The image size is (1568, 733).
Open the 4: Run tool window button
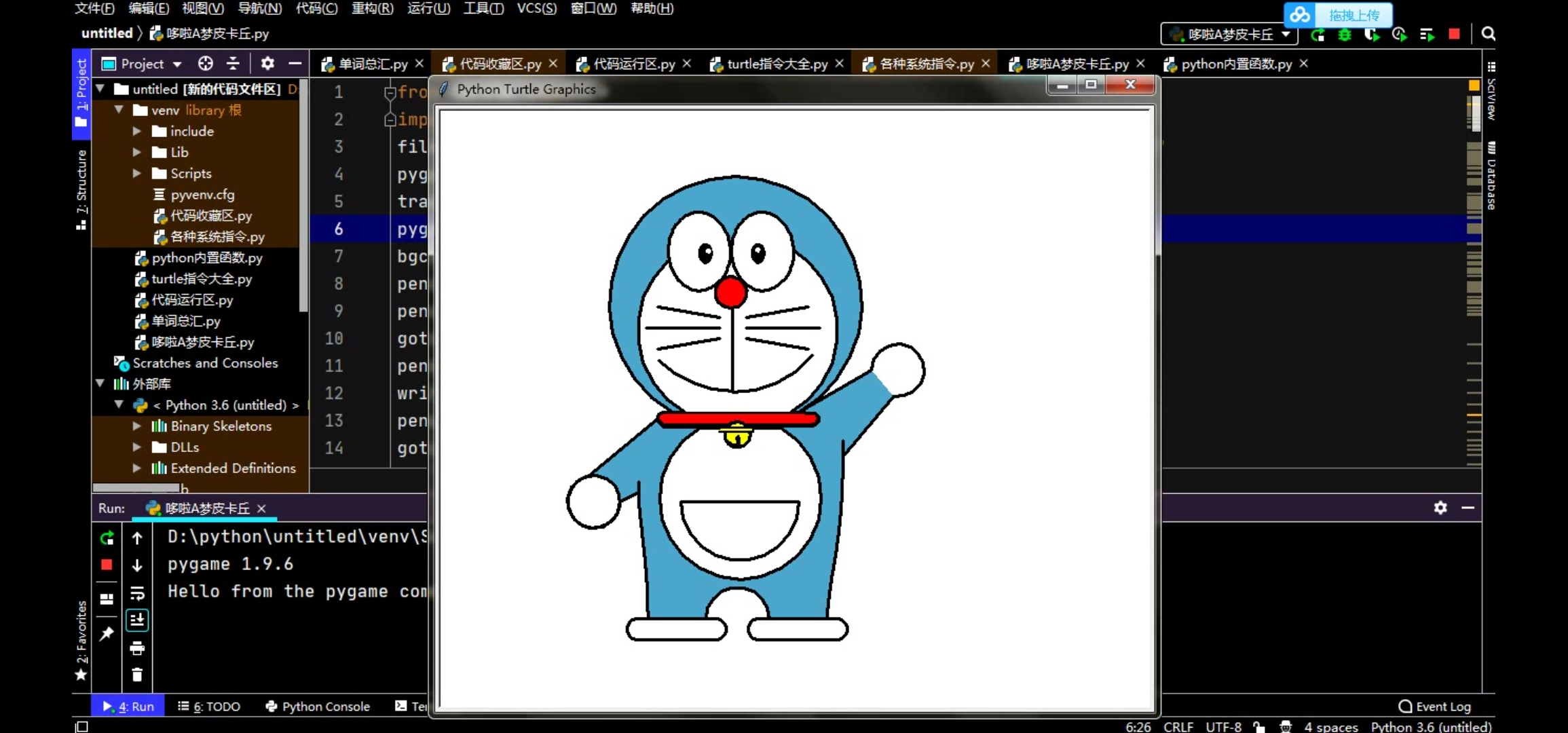pyautogui.click(x=128, y=707)
